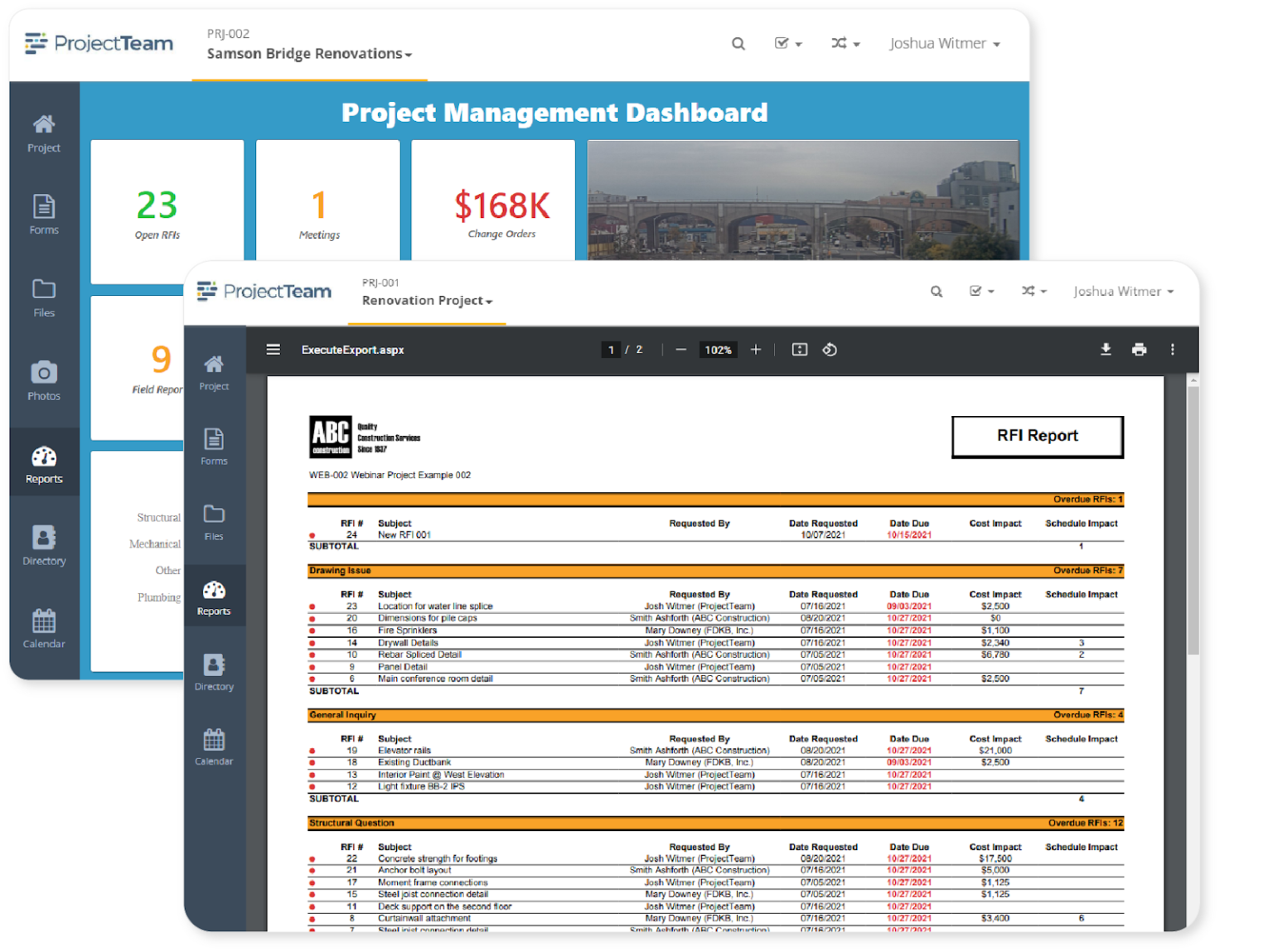Print the RFI report
The width and height of the screenshot is (1273, 952).
pos(1140,349)
